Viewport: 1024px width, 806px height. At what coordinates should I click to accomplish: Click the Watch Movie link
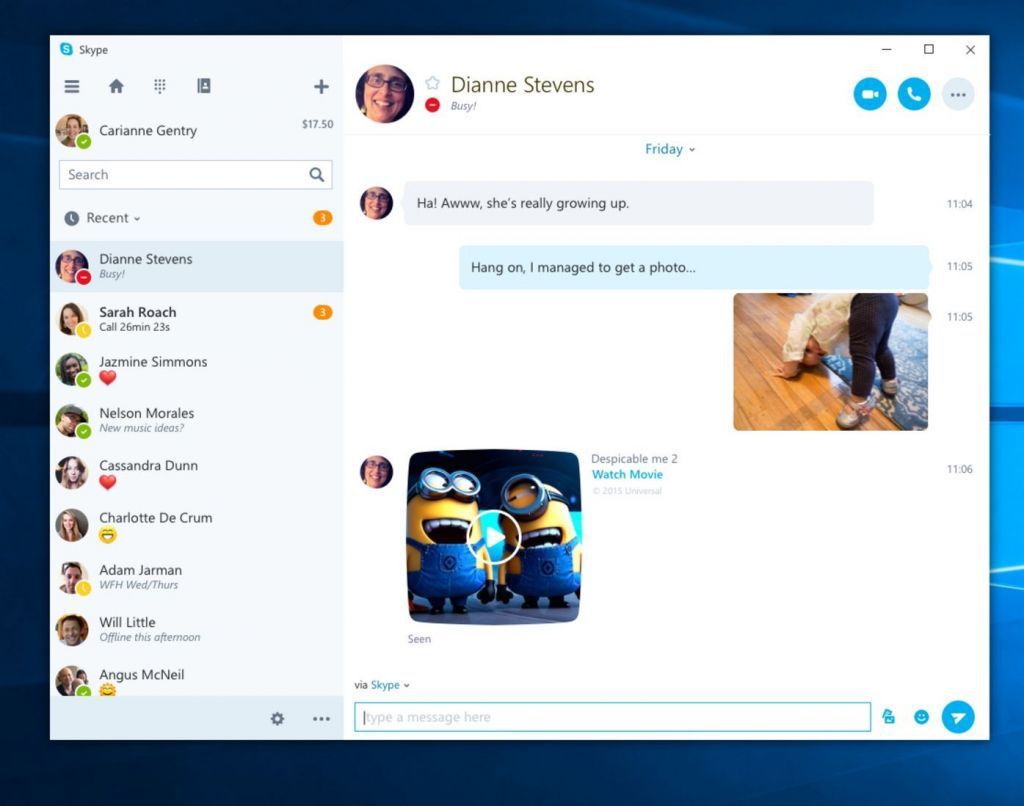pos(627,474)
